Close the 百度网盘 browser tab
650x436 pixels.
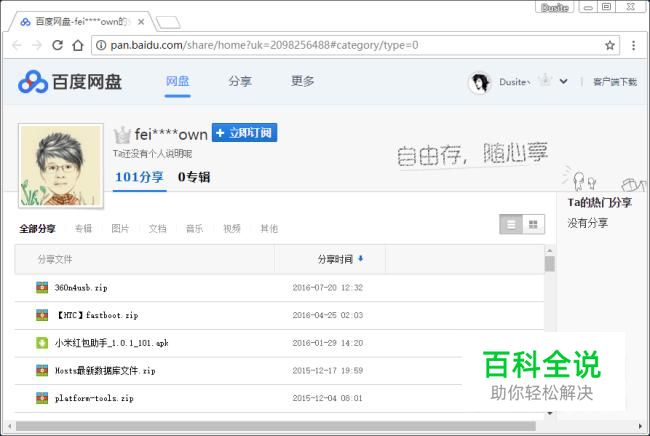click(141, 22)
